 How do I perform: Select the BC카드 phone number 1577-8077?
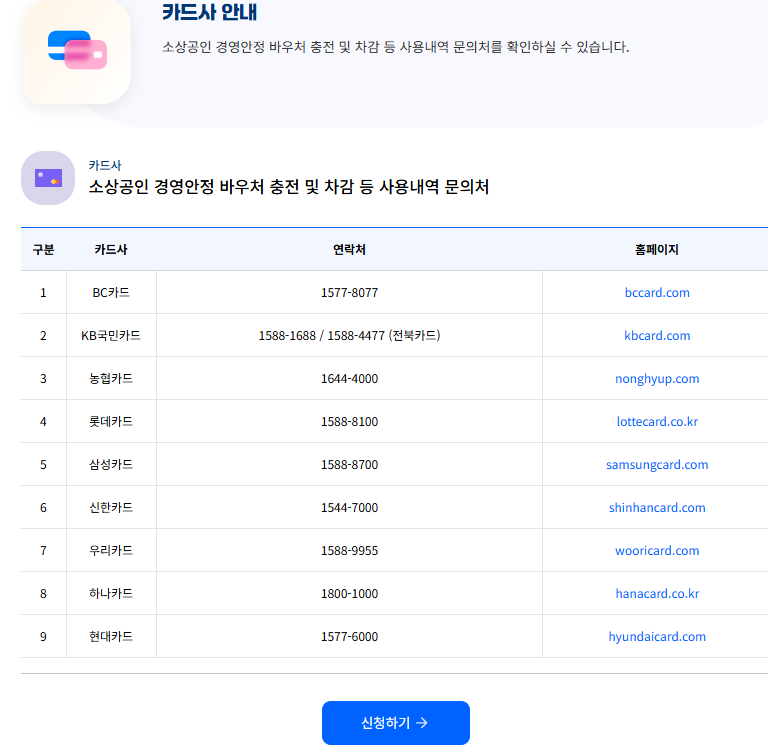(349, 293)
